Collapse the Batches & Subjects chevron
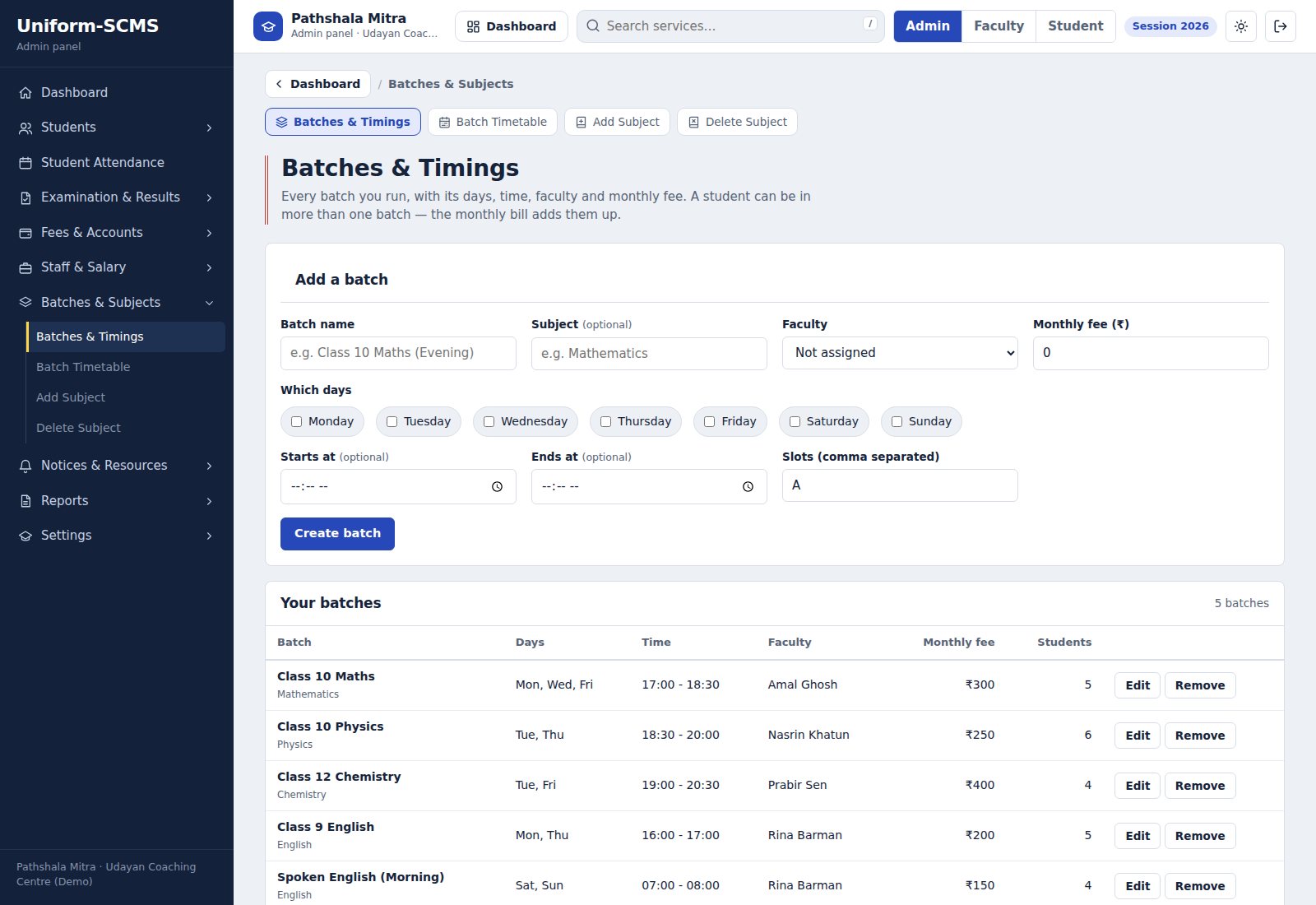 [x=209, y=303]
